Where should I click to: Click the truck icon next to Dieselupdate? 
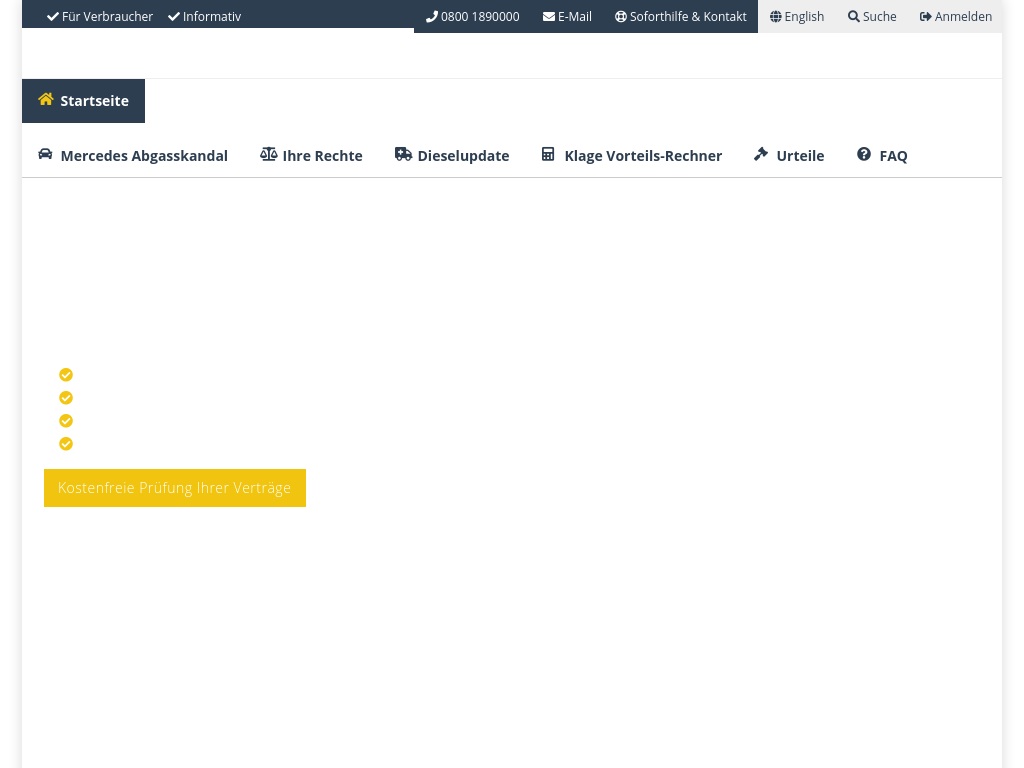coord(403,154)
